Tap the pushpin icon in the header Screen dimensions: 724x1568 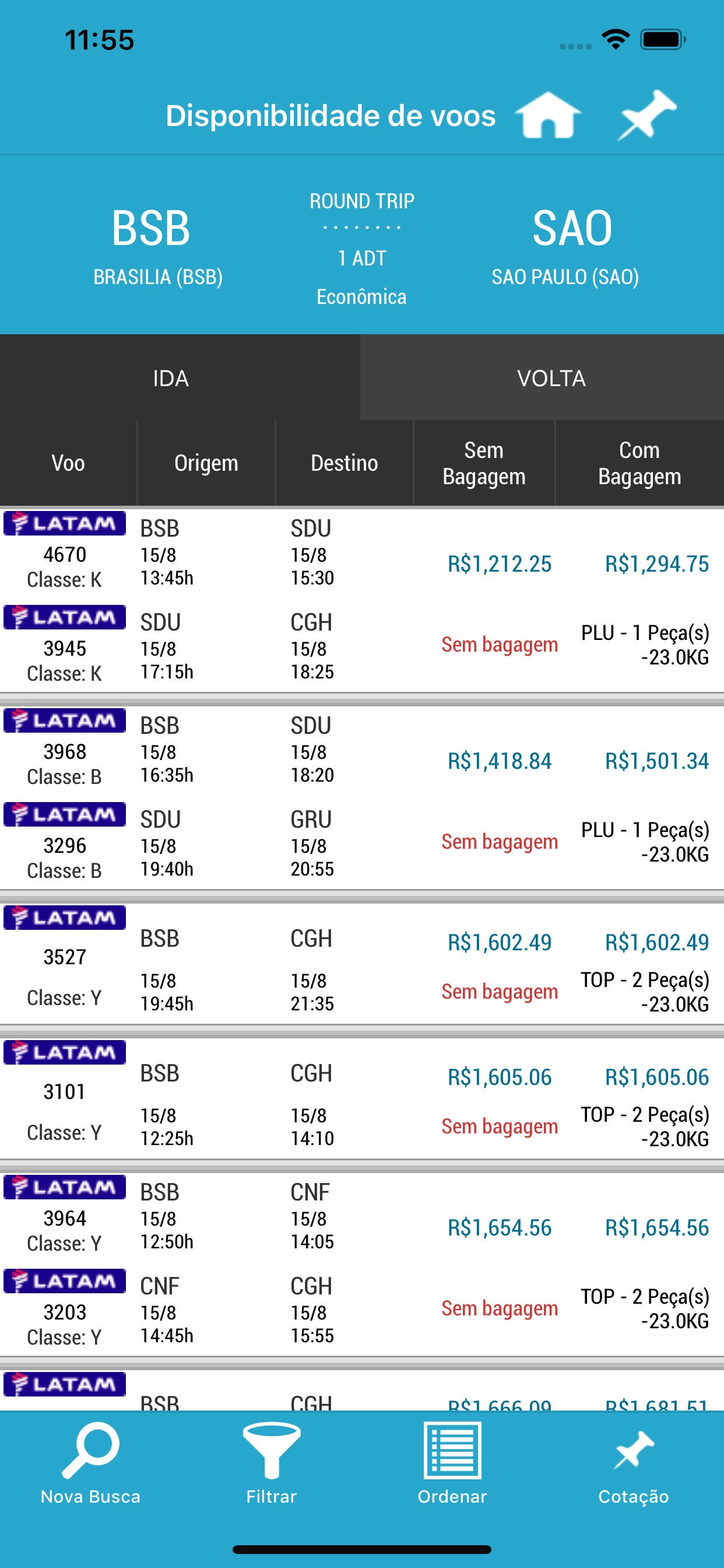pyautogui.click(x=646, y=115)
